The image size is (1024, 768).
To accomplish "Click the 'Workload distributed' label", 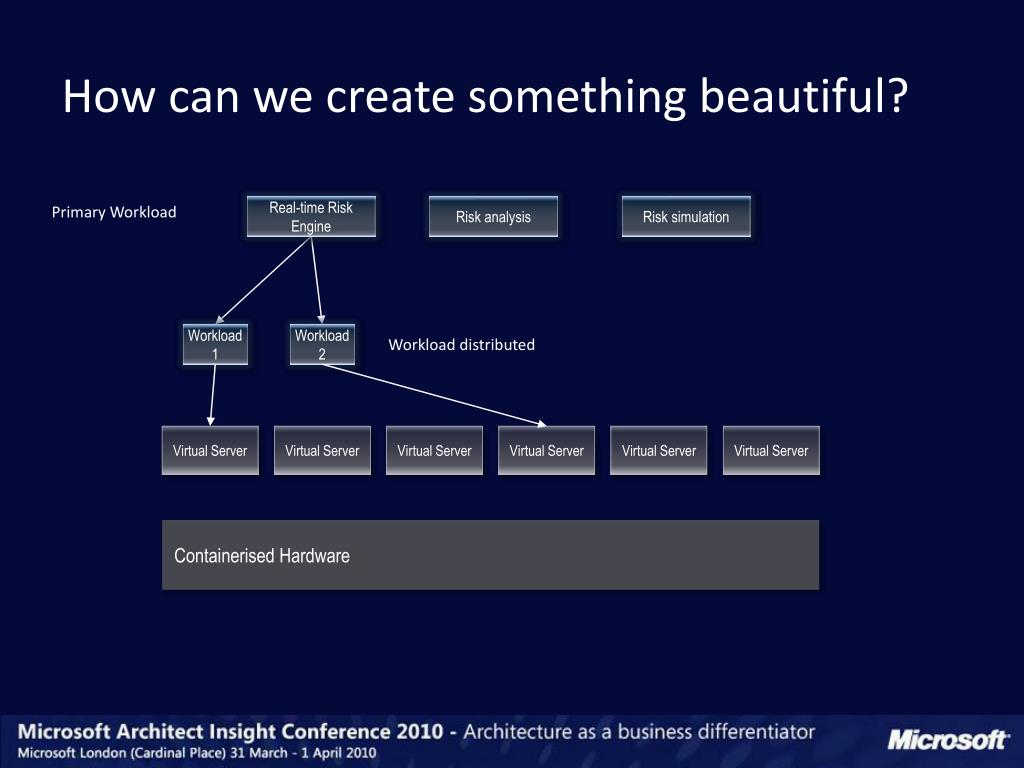I will tap(462, 345).
